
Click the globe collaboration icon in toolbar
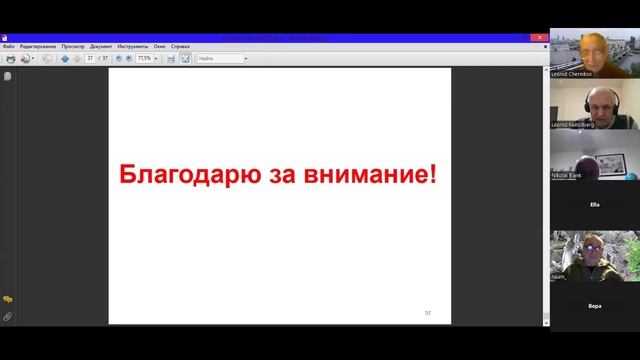pos(25,59)
